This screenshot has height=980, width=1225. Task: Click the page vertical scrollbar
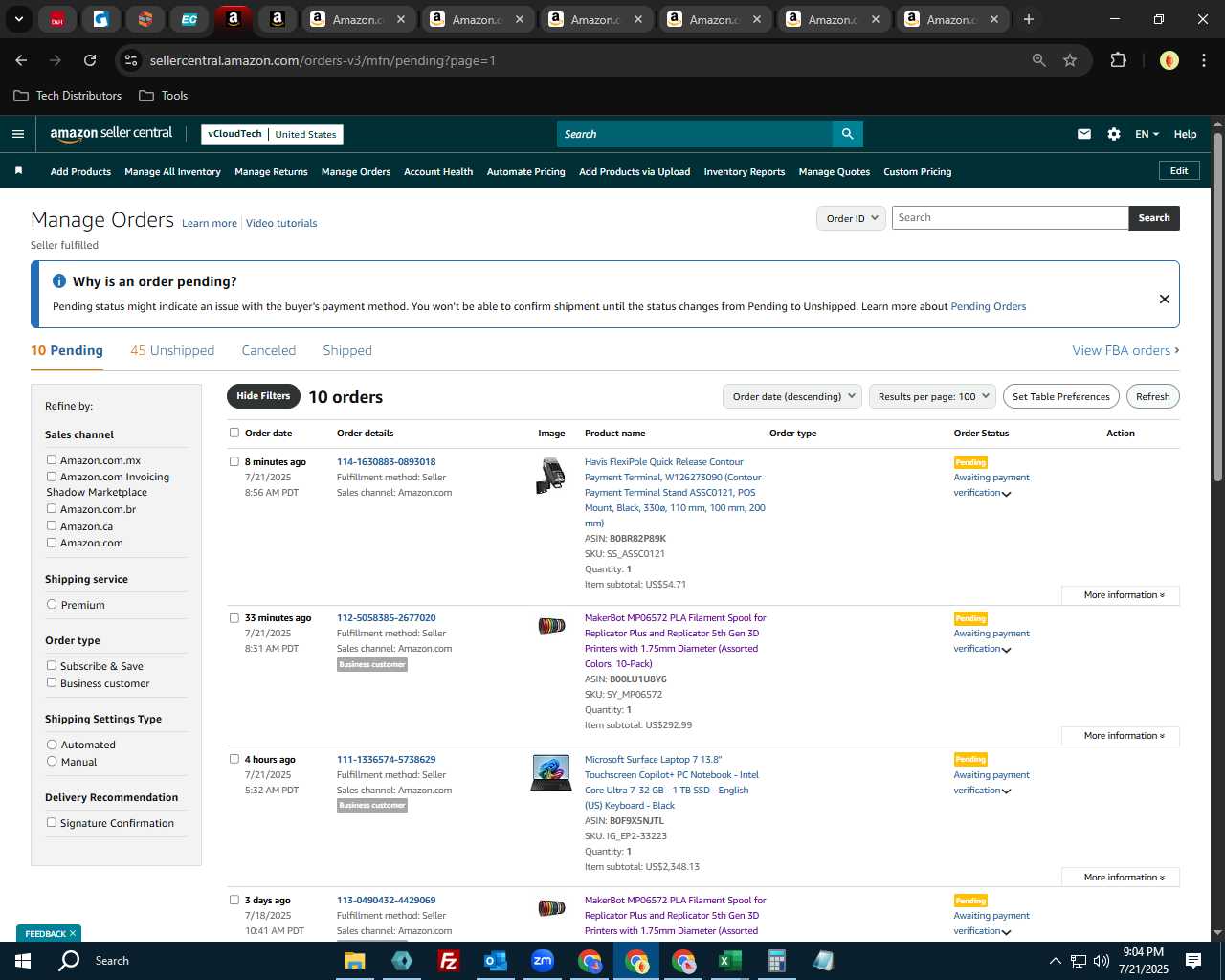(1217, 306)
